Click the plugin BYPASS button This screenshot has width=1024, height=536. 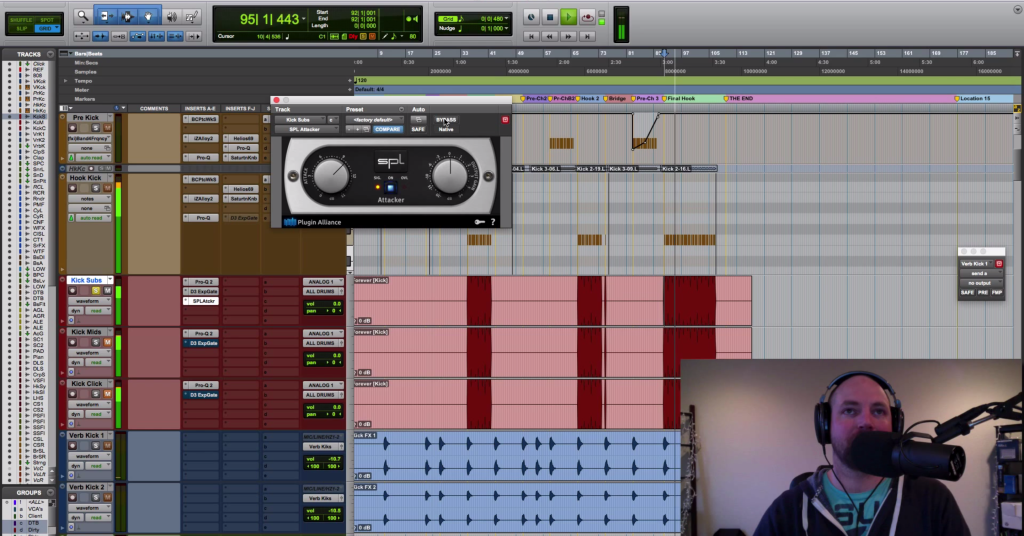[x=446, y=120]
